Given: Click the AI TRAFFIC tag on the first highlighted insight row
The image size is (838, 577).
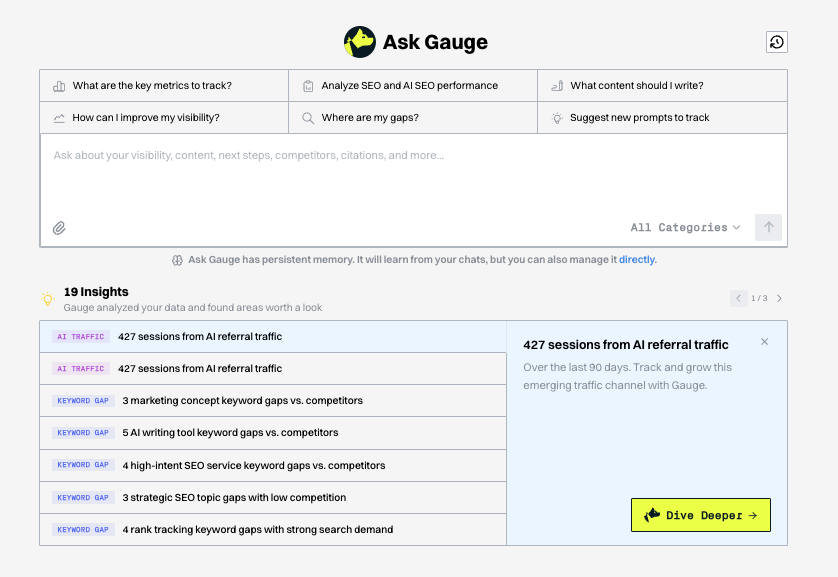Looking at the screenshot, I should click(81, 337).
